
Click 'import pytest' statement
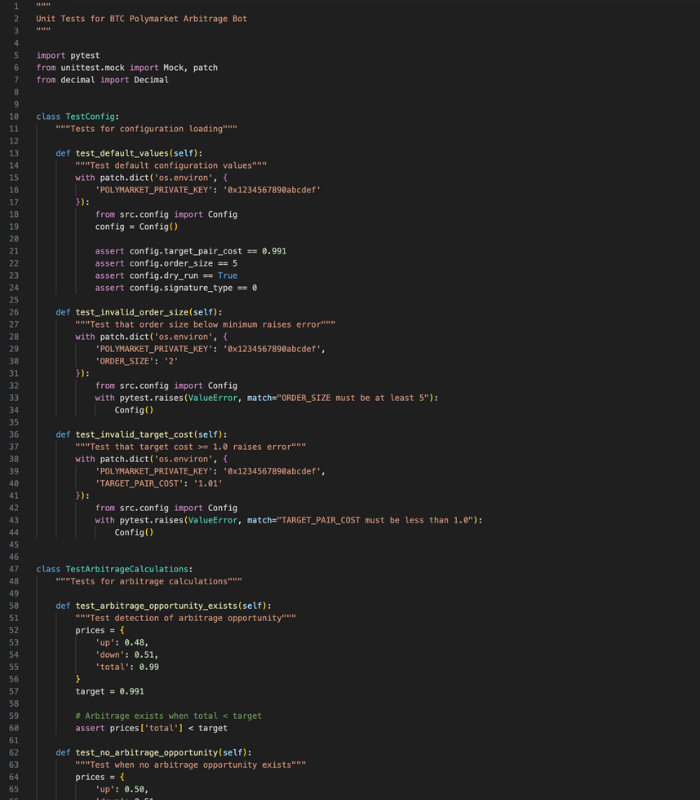pos(68,56)
